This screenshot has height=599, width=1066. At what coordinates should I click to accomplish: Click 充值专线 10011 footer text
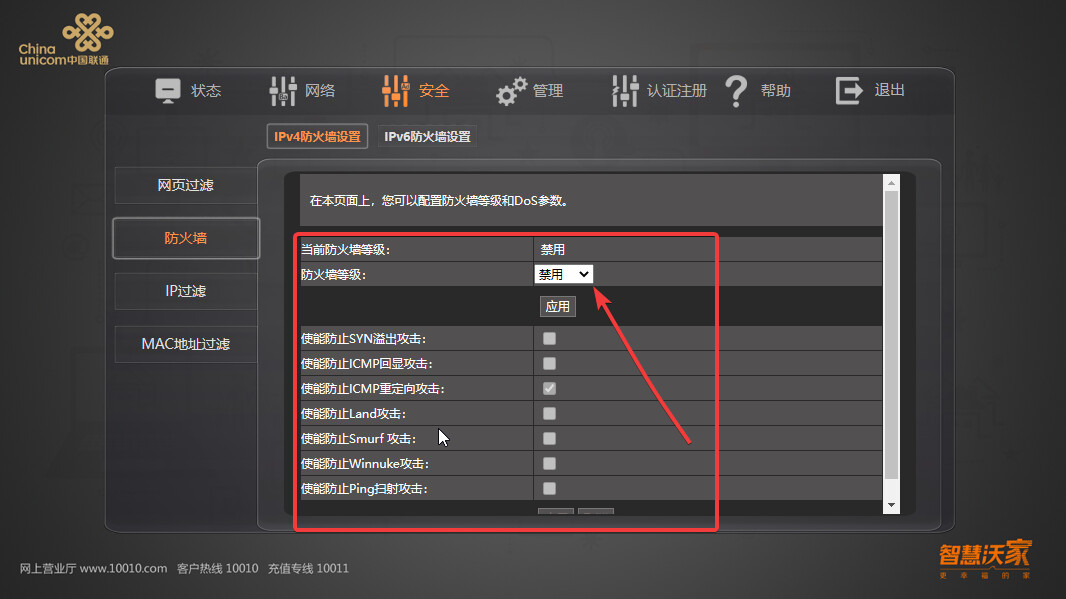coord(308,568)
